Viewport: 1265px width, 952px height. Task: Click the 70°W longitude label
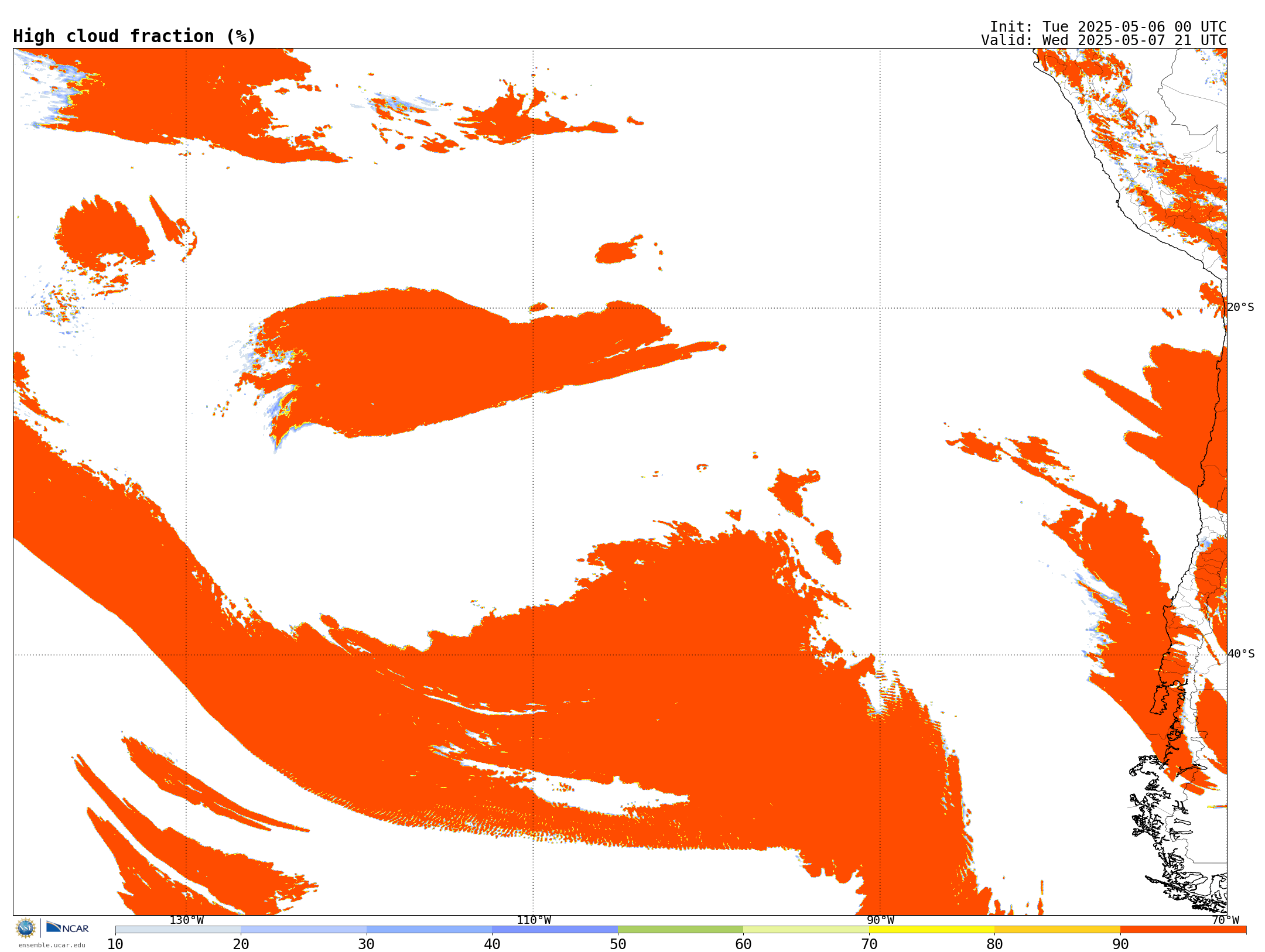[1225, 920]
